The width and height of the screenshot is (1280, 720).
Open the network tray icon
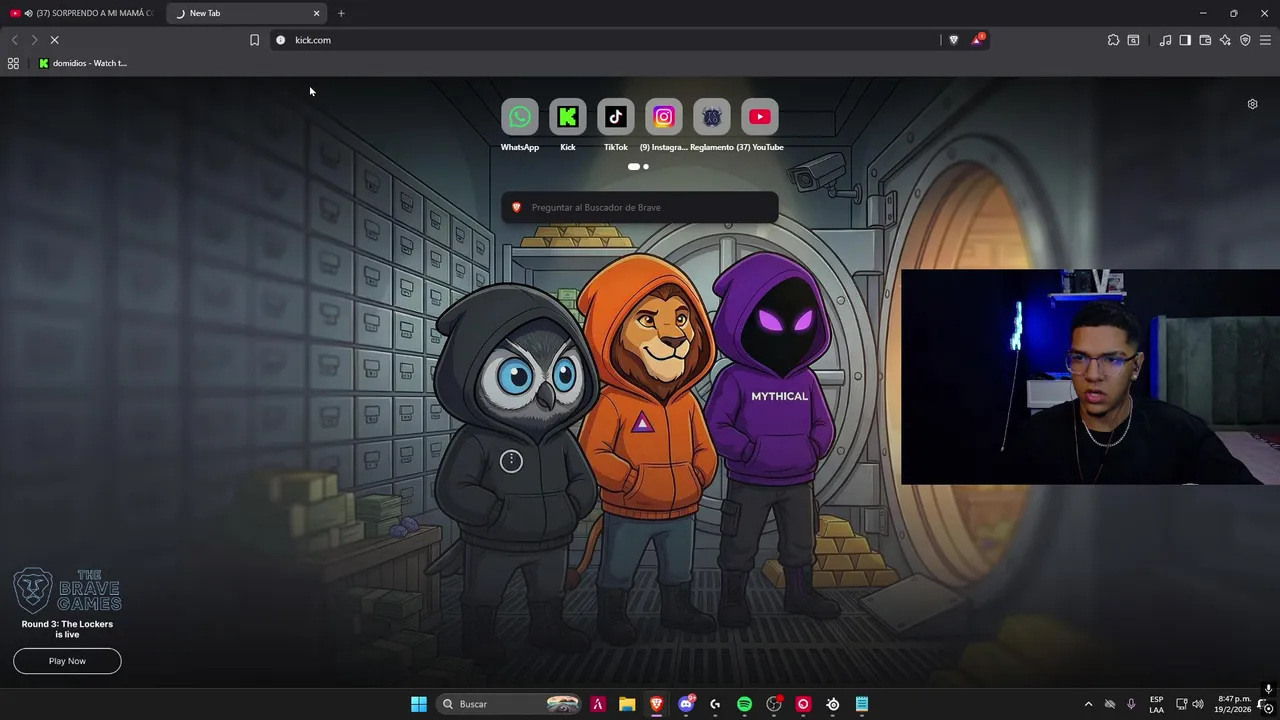pyautogui.click(x=1181, y=704)
